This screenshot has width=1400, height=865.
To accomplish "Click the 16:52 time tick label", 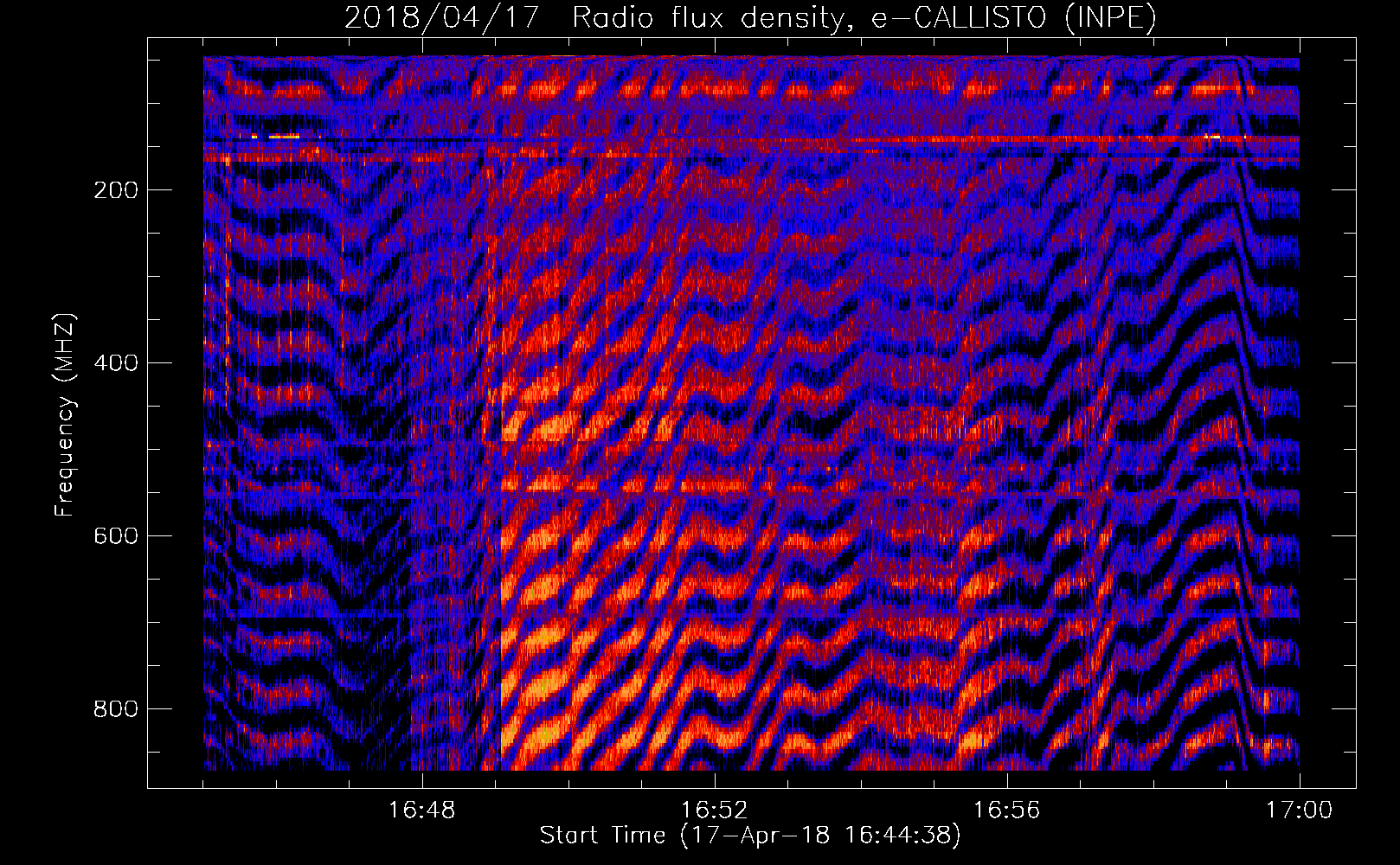I will [x=715, y=811].
